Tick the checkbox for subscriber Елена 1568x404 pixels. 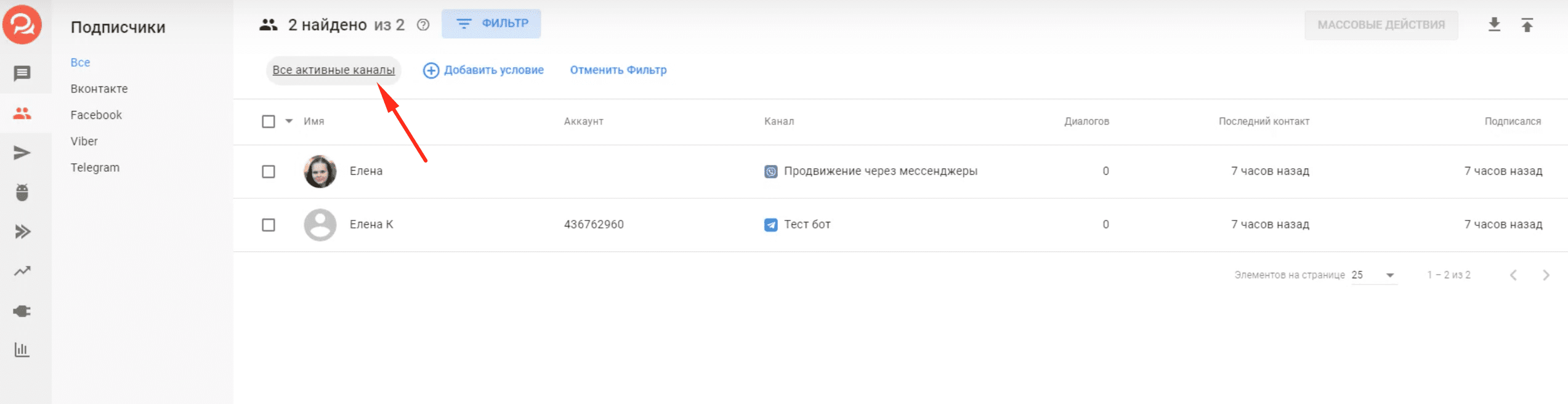[269, 171]
